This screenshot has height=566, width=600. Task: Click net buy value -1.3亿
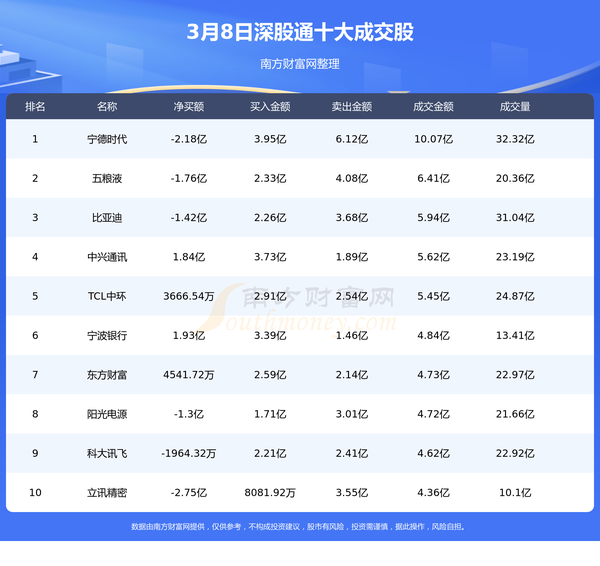point(189,414)
